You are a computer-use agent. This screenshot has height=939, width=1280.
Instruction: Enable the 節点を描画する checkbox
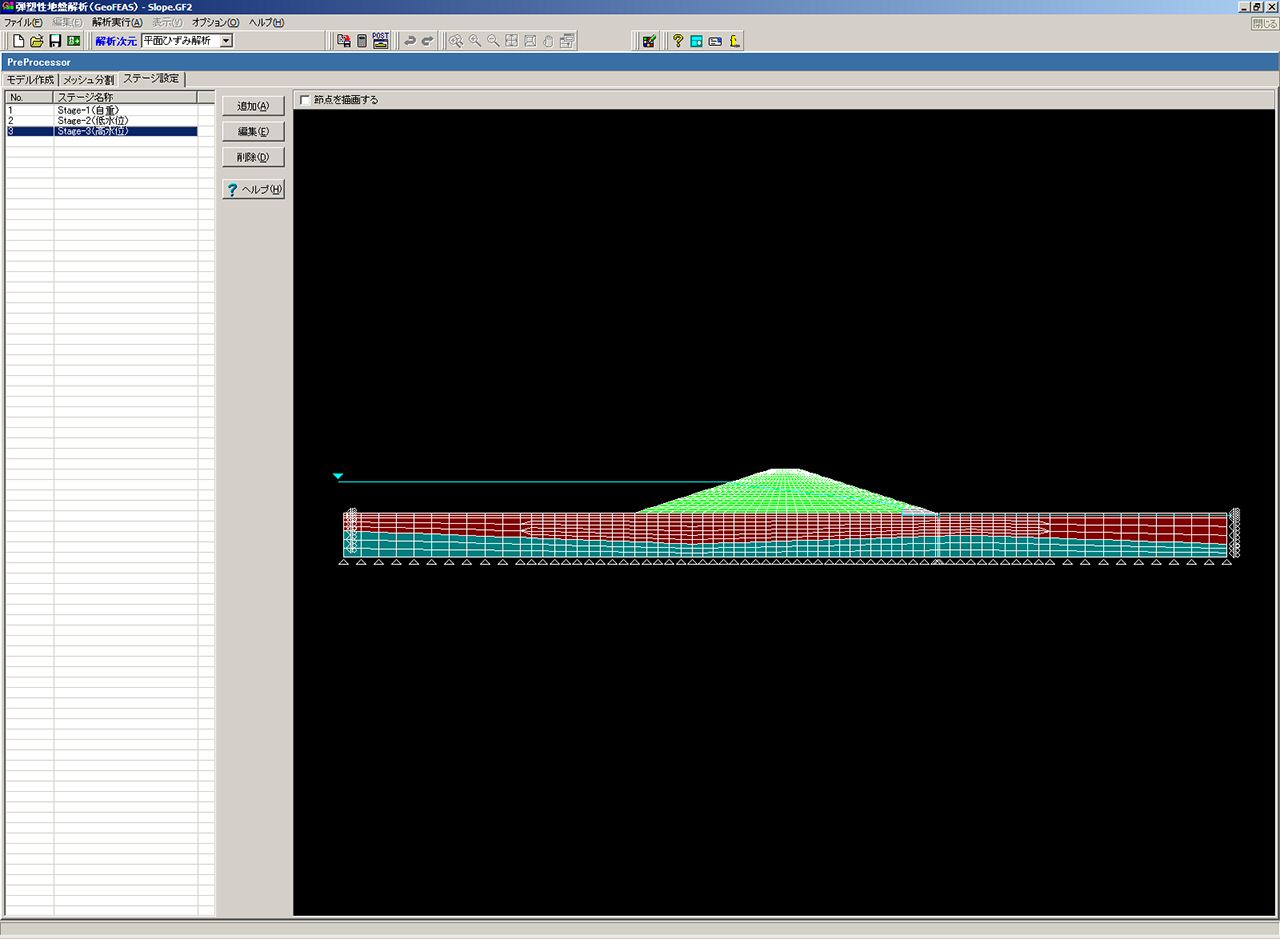point(305,100)
